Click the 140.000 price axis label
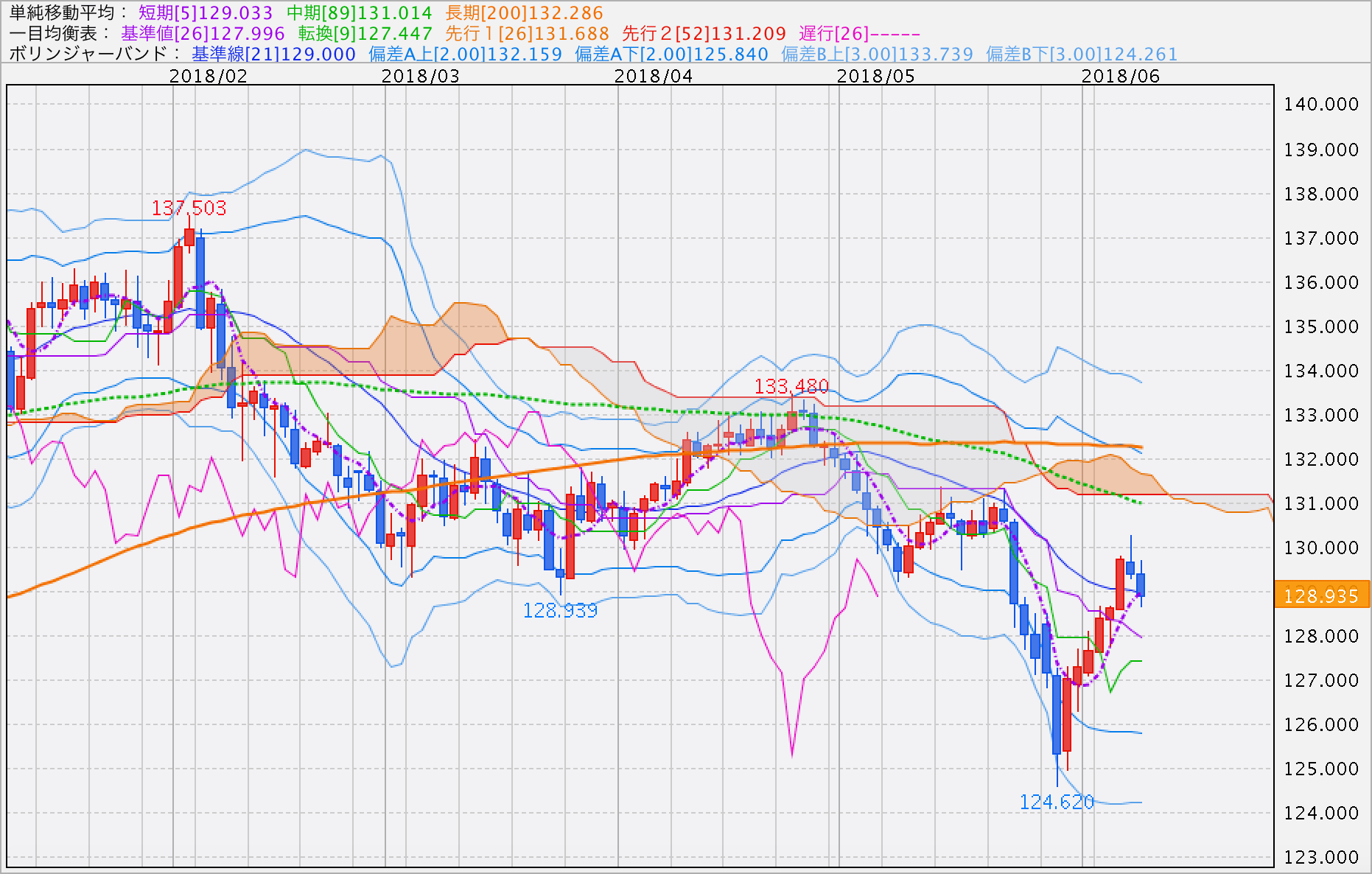The height and width of the screenshot is (874, 1372). [1321, 104]
